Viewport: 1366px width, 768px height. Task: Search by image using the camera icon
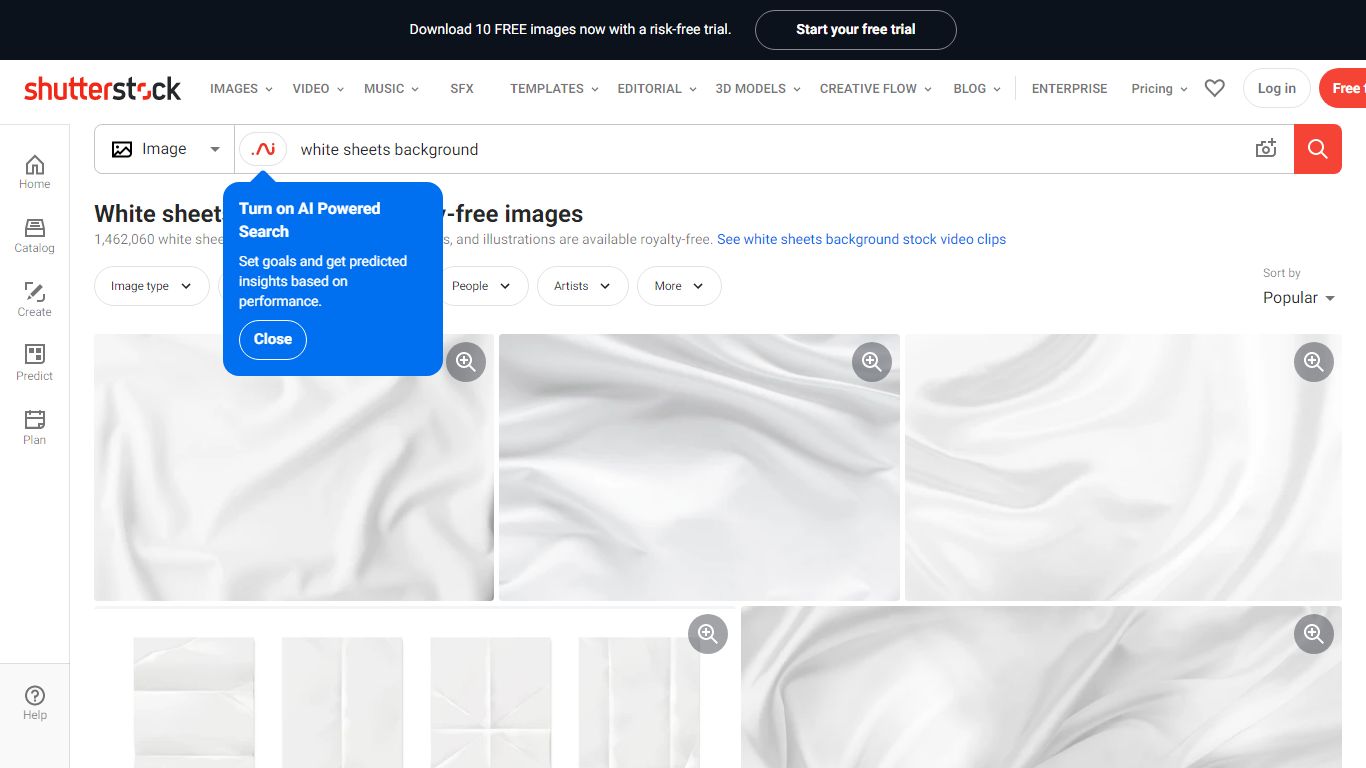(x=1266, y=149)
